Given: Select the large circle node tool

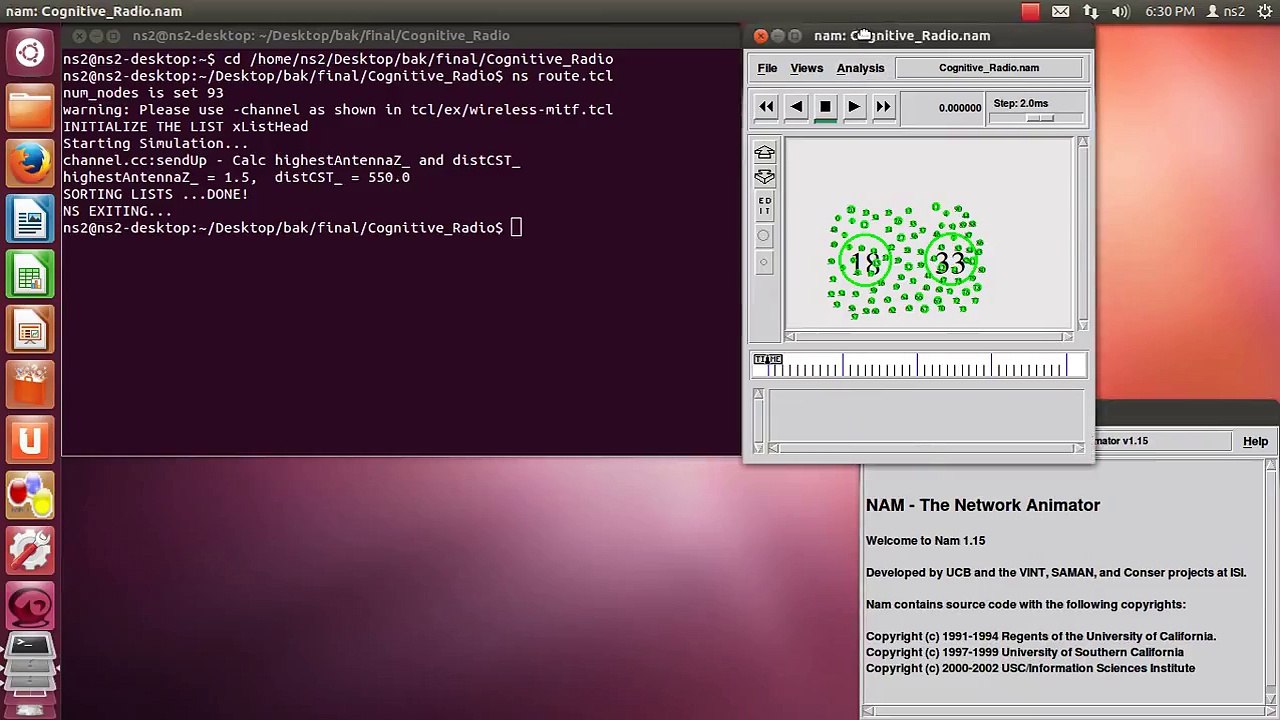Looking at the screenshot, I should (763, 236).
